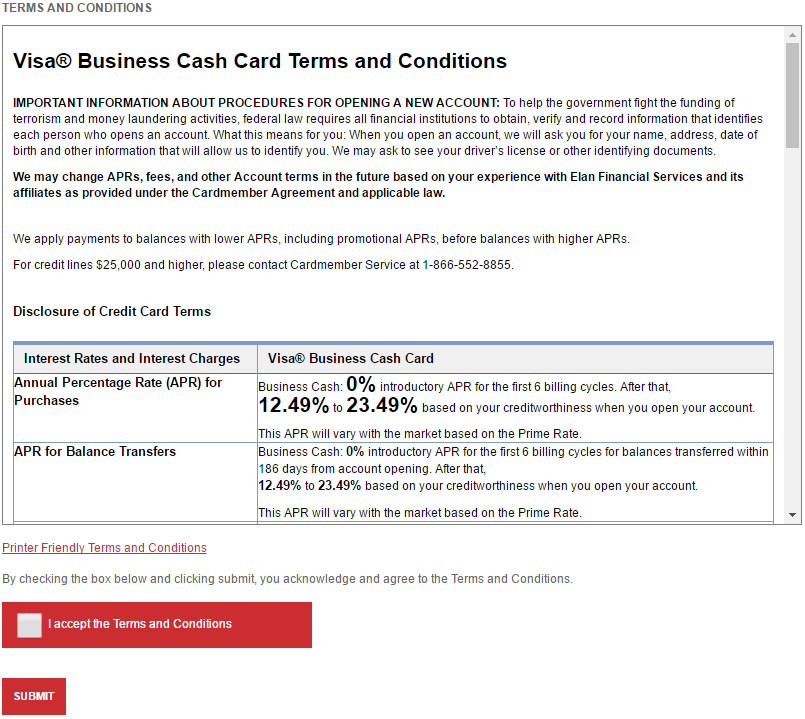Click the large '0%' introductory purchase APR
Image resolution: width=805 pixels, height=719 pixels.
[x=361, y=384]
